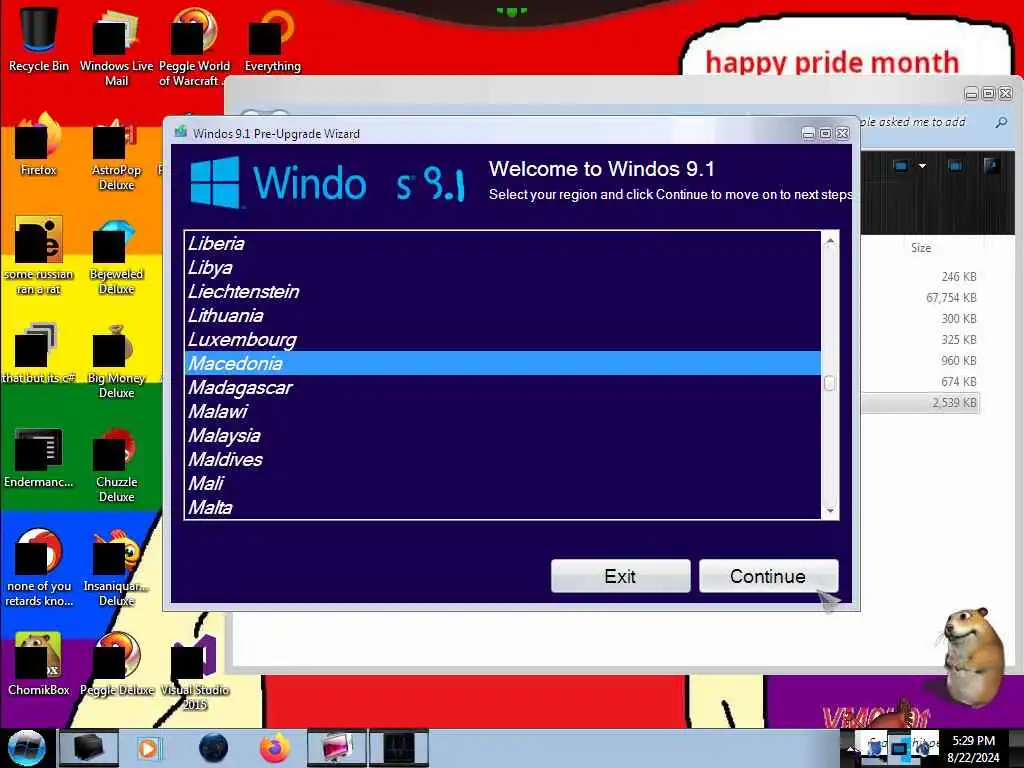Click wizard title bar app icon

coord(180,133)
